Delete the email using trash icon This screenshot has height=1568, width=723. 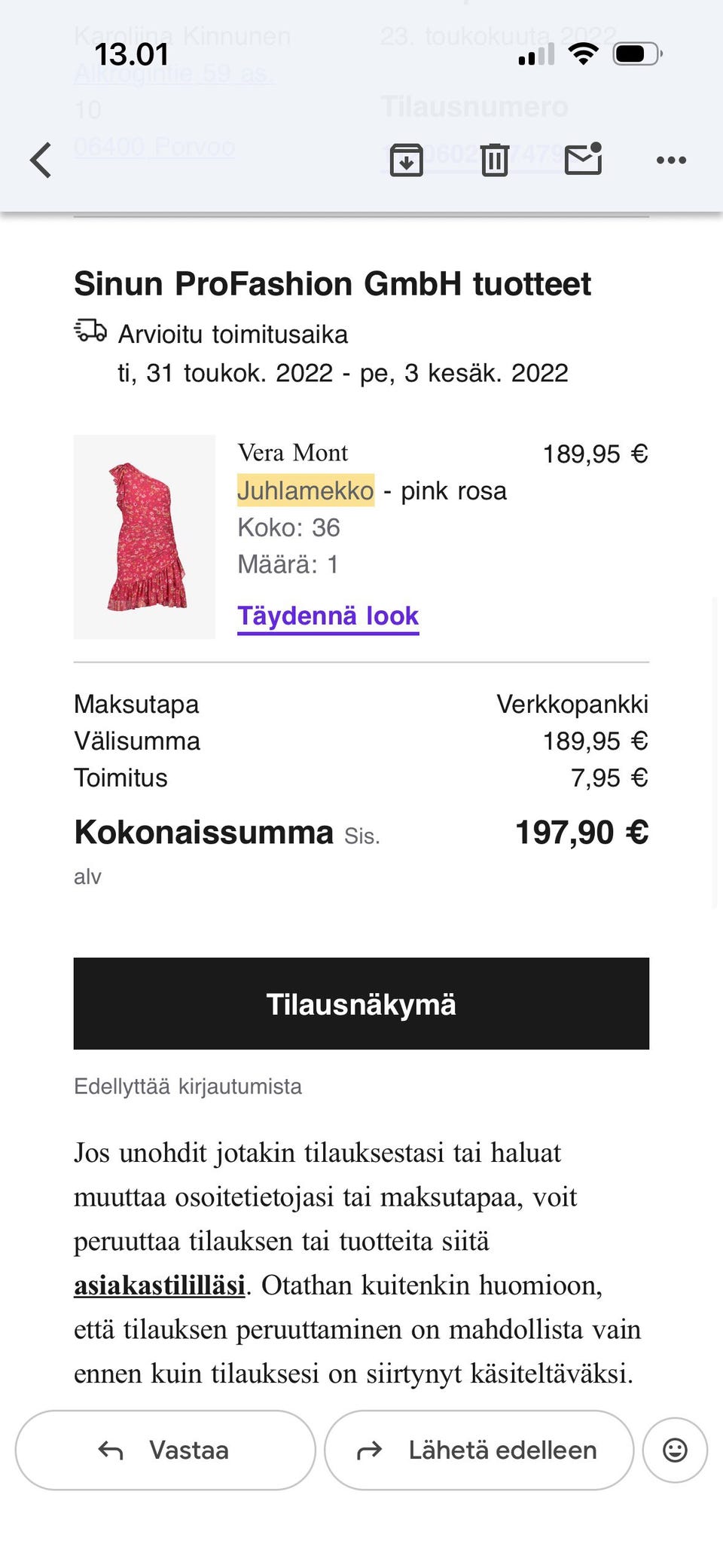pyautogui.click(x=495, y=160)
